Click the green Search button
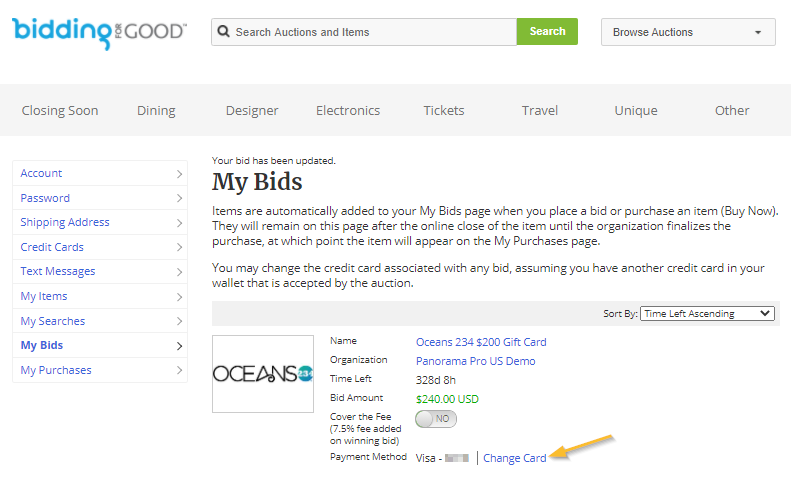This screenshot has width=791, height=487. tap(547, 32)
